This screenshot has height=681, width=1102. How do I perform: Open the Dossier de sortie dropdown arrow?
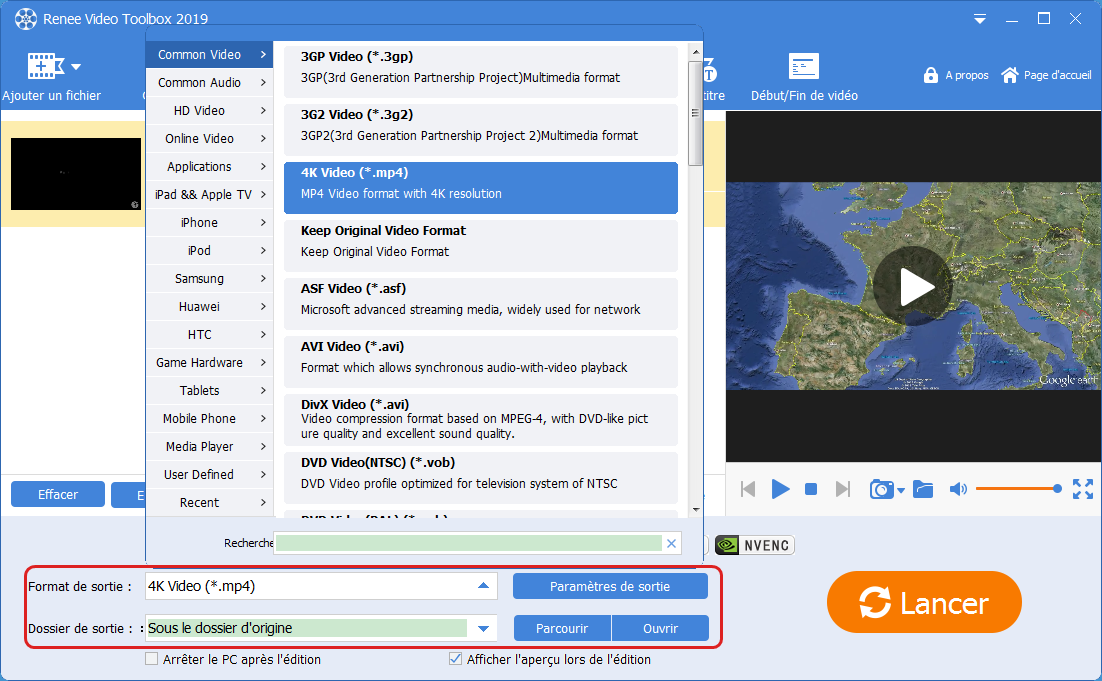[x=483, y=628]
